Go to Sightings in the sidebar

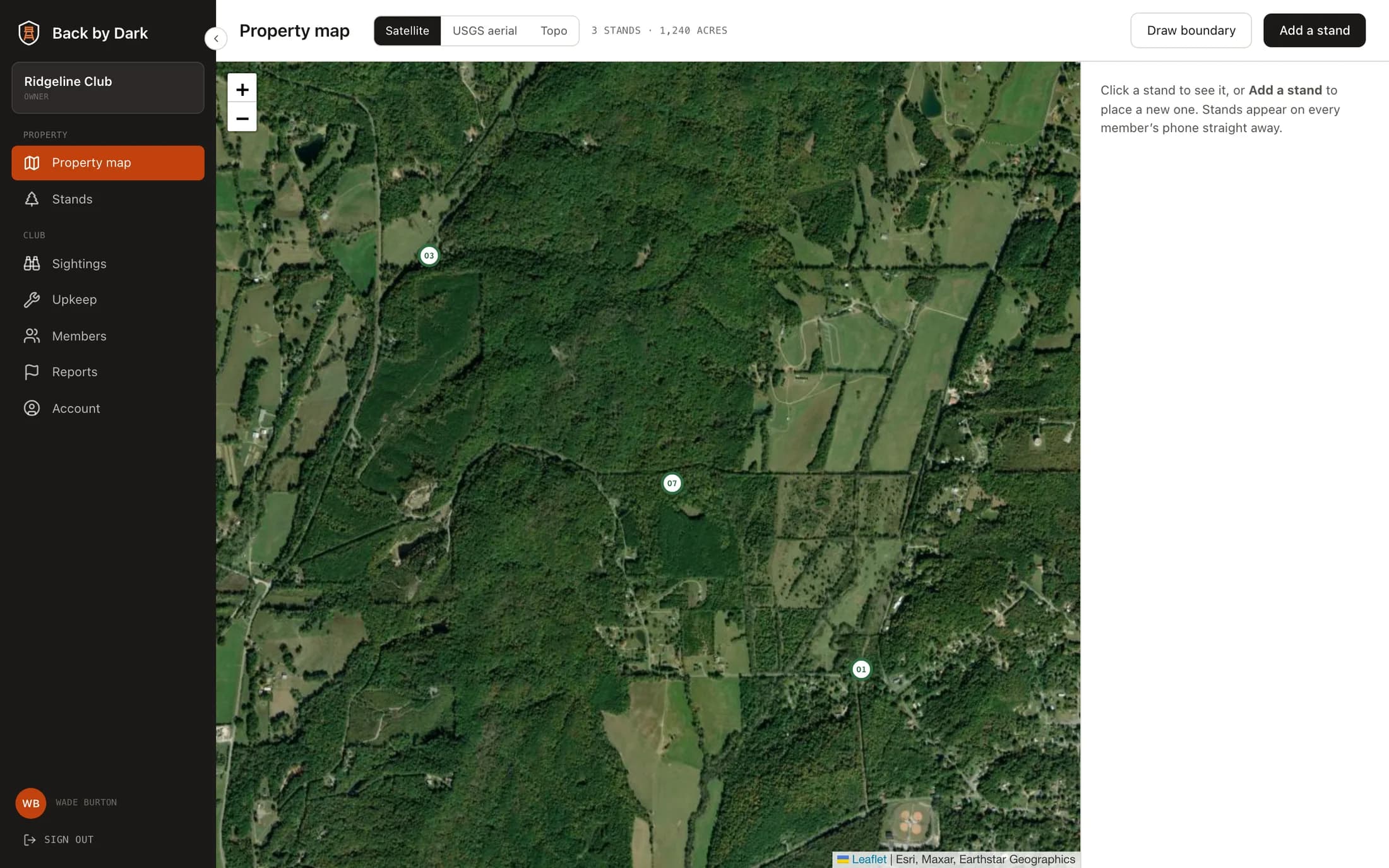click(x=108, y=264)
